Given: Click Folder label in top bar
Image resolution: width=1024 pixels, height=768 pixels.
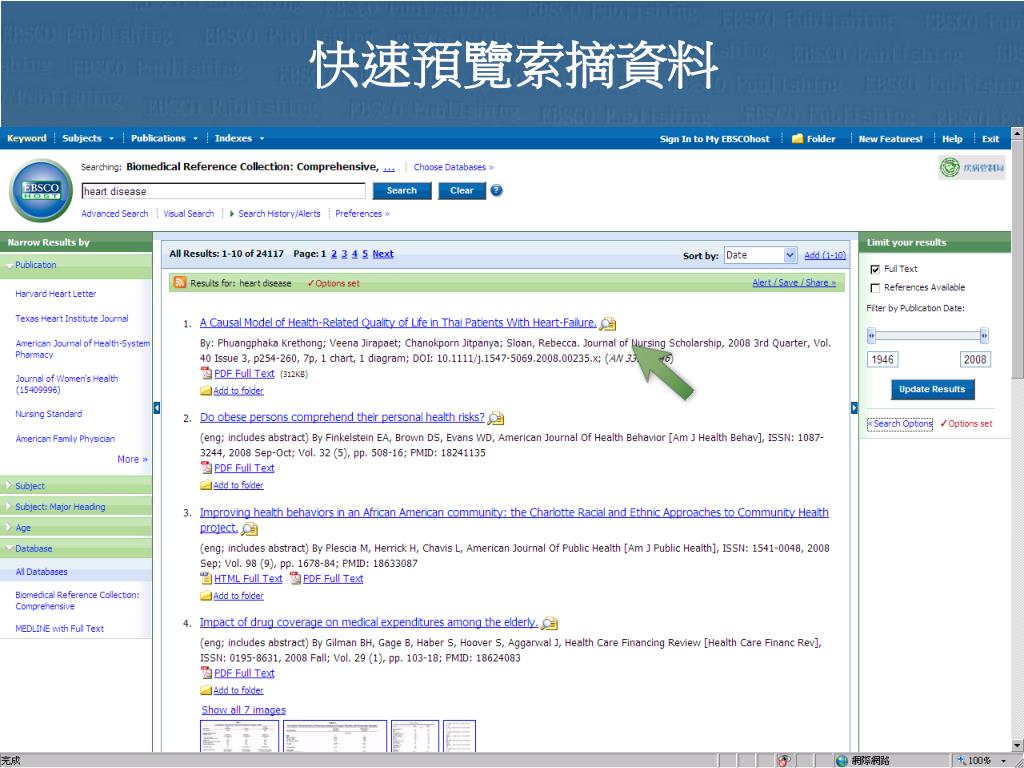Looking at the screenshot, I should pos(821,139).
